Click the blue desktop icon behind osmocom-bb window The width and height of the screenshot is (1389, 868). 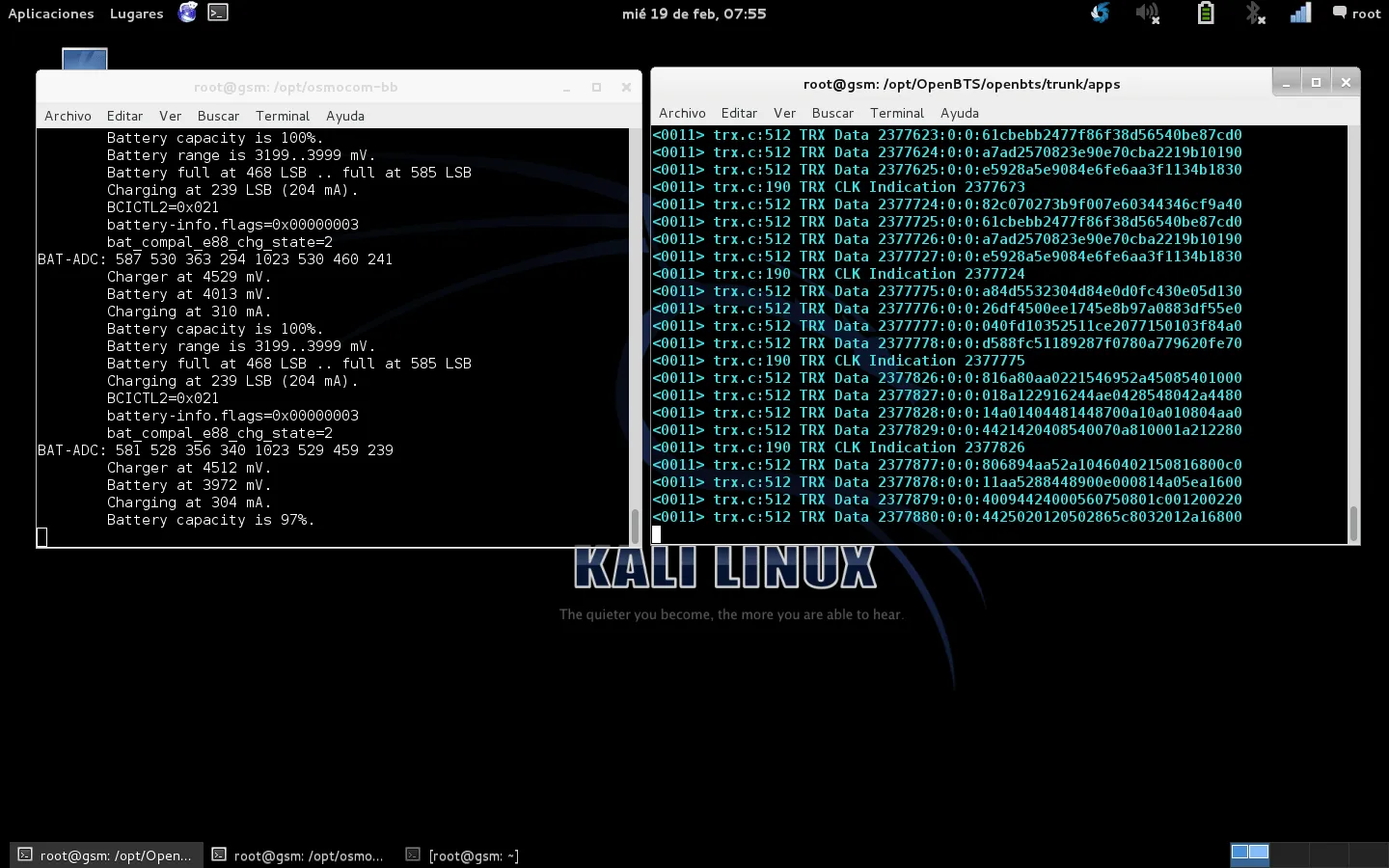(x=85, y=59)
